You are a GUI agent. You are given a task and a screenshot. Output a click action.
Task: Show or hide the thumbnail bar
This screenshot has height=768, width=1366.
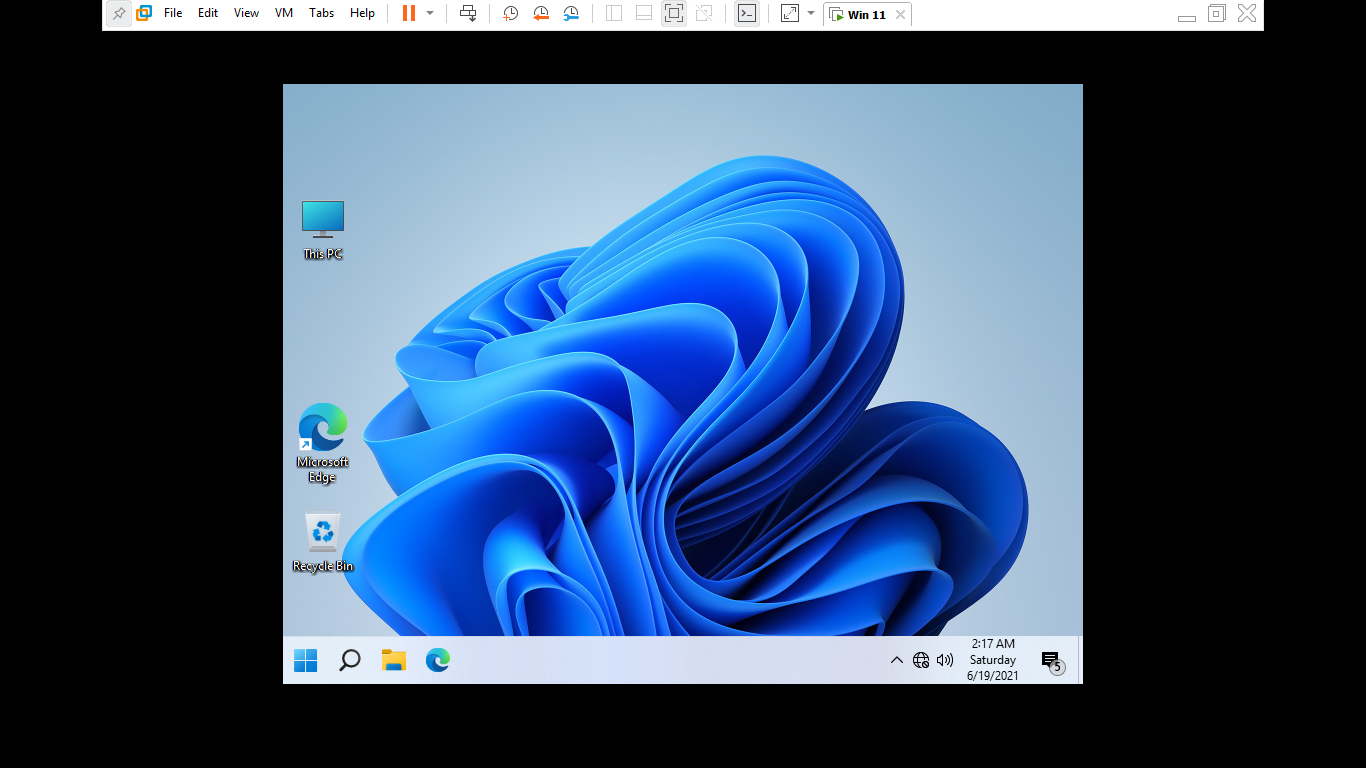(x=644, y=14)
